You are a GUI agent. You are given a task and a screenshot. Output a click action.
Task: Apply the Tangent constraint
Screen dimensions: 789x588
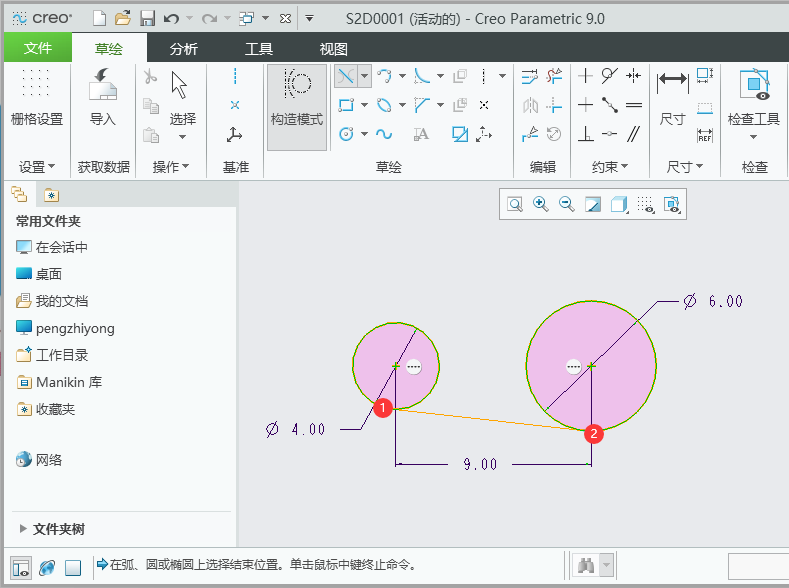point(609,76)
